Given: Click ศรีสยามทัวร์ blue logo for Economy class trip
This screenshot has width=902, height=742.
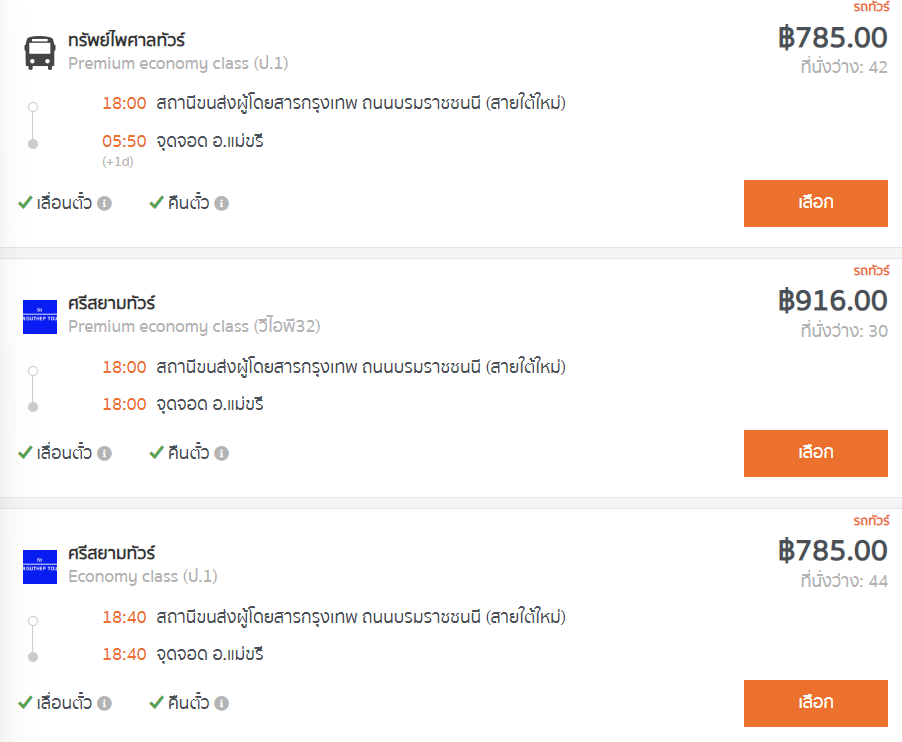Looking at the screenshot, I should (40, 567).
